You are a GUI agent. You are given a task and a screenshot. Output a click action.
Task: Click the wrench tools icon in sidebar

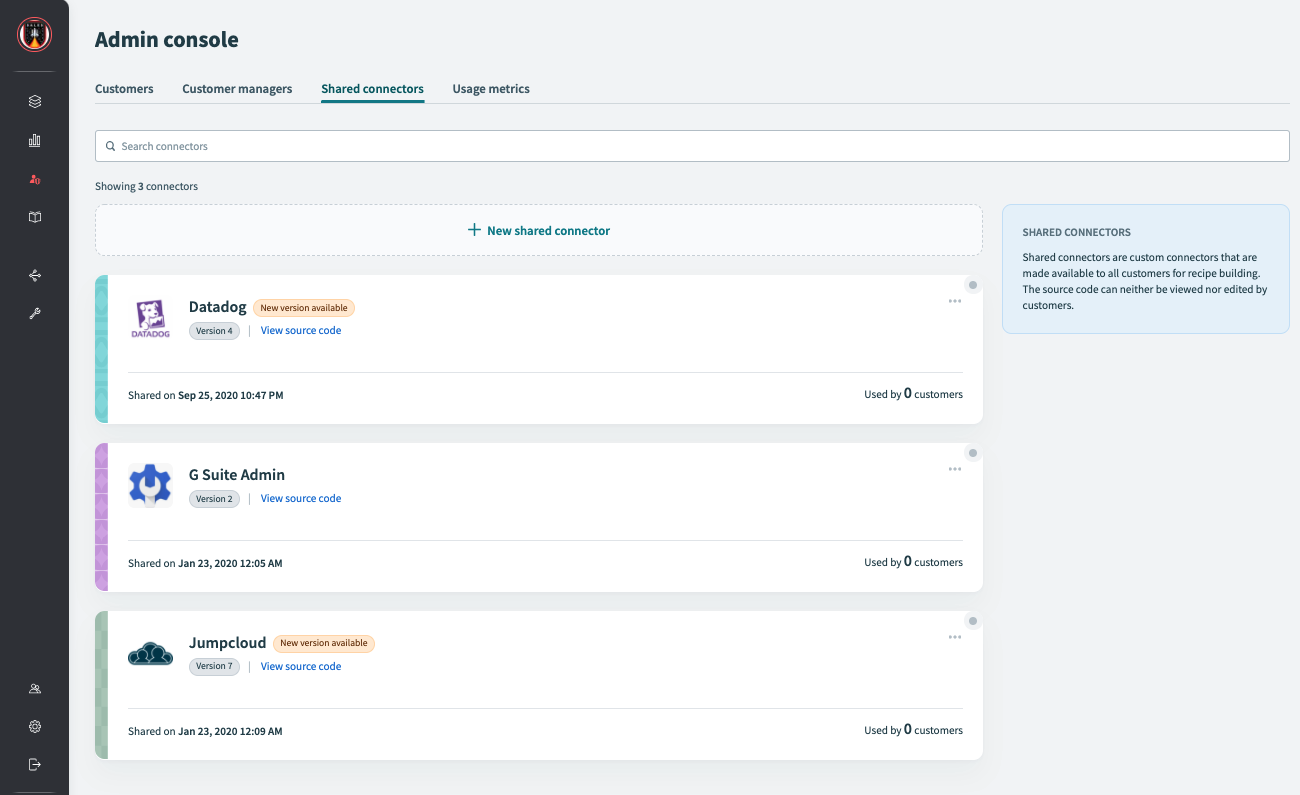click(x=35, y=314)
